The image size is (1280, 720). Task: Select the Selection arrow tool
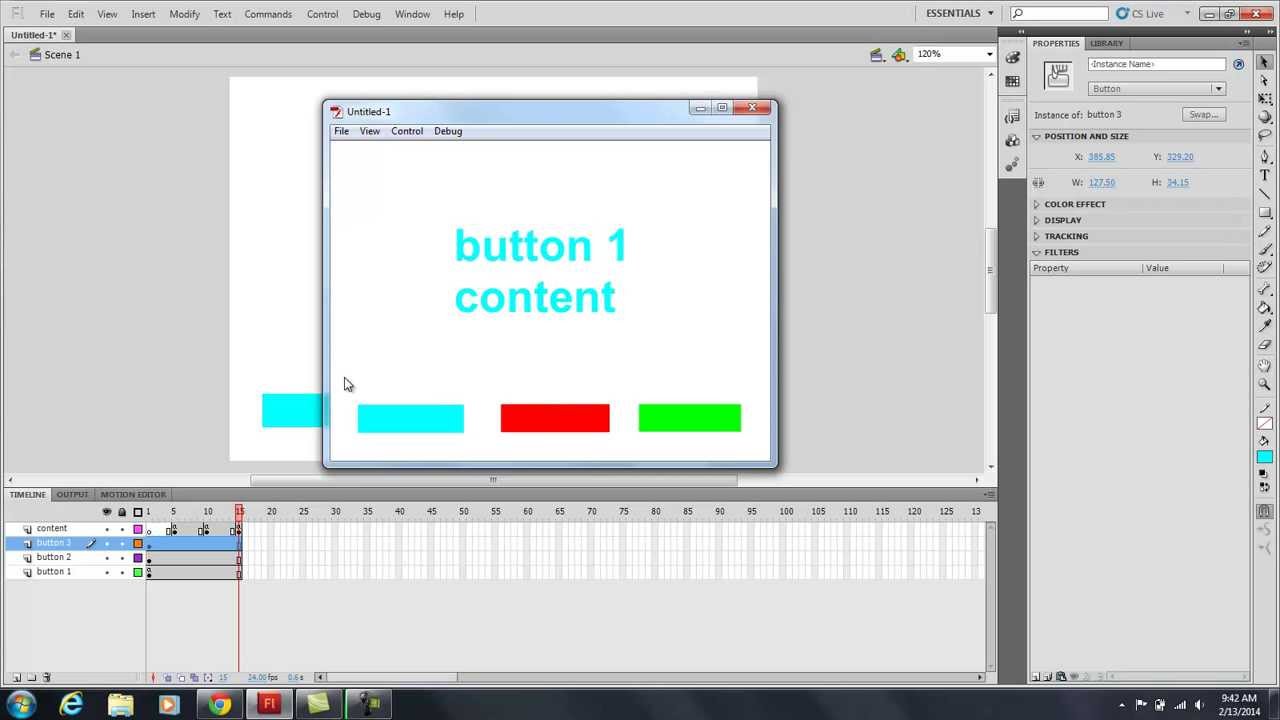pos(1264,62)
